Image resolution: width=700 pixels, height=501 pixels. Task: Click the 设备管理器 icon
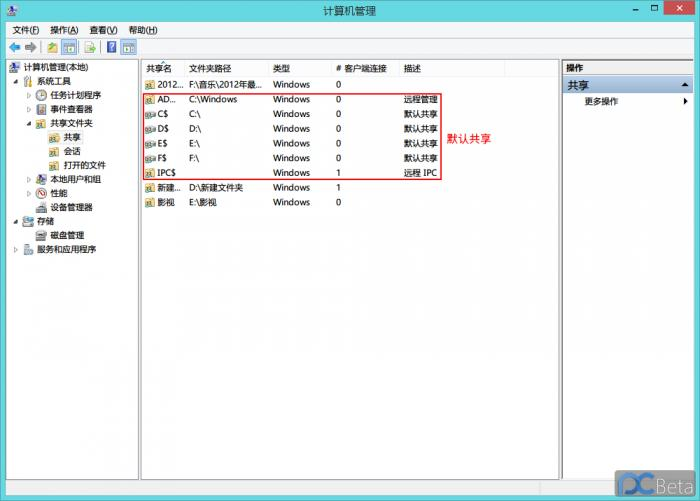point(41,207)
